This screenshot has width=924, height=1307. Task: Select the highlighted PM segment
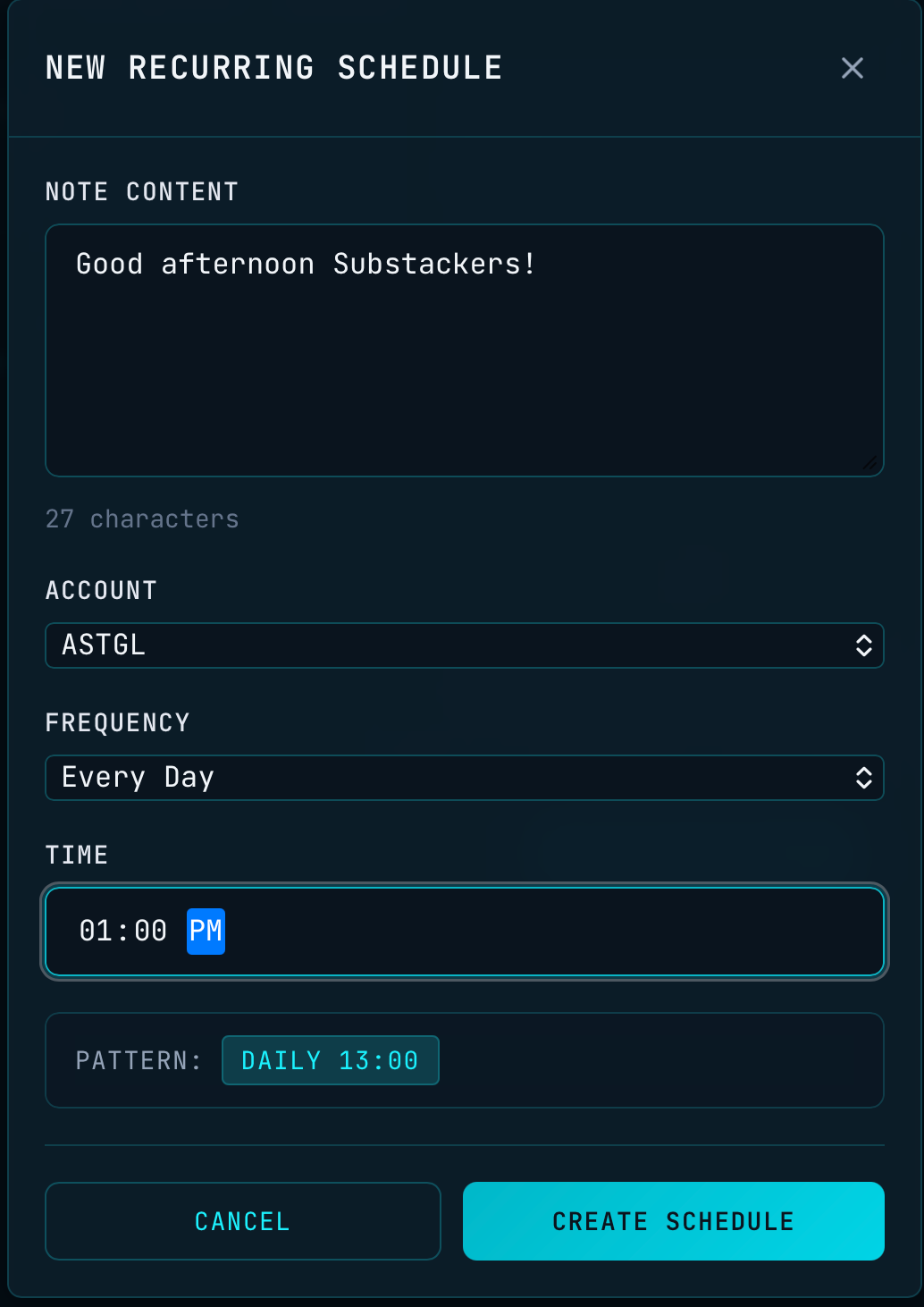[206, 932]
